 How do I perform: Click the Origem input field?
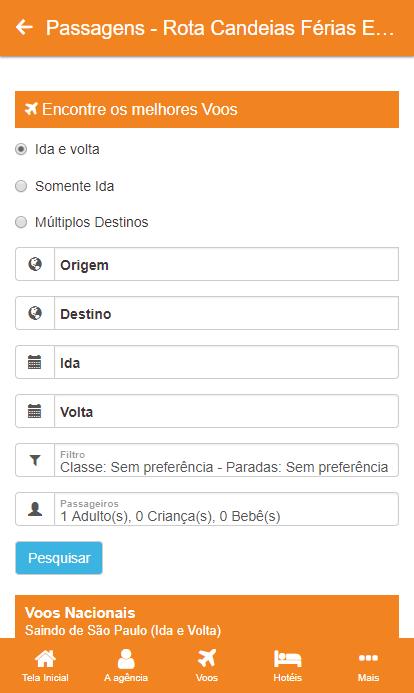pyautogui.click(x=226, y=264)
